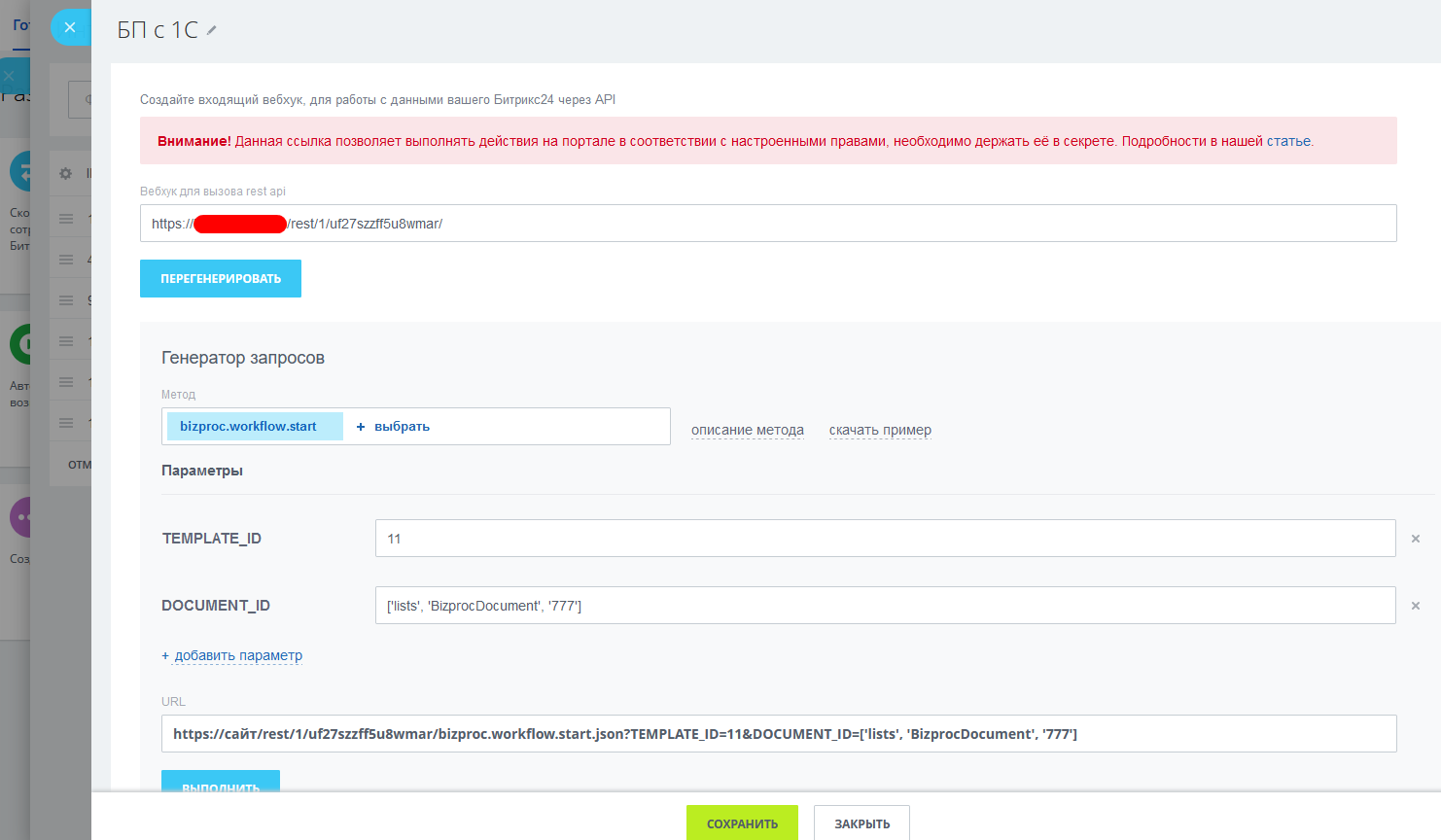The height and width of the screenshot is (840, 1441).
Task: Click + добавить параметр link
Action: click(x=232, y=655)
